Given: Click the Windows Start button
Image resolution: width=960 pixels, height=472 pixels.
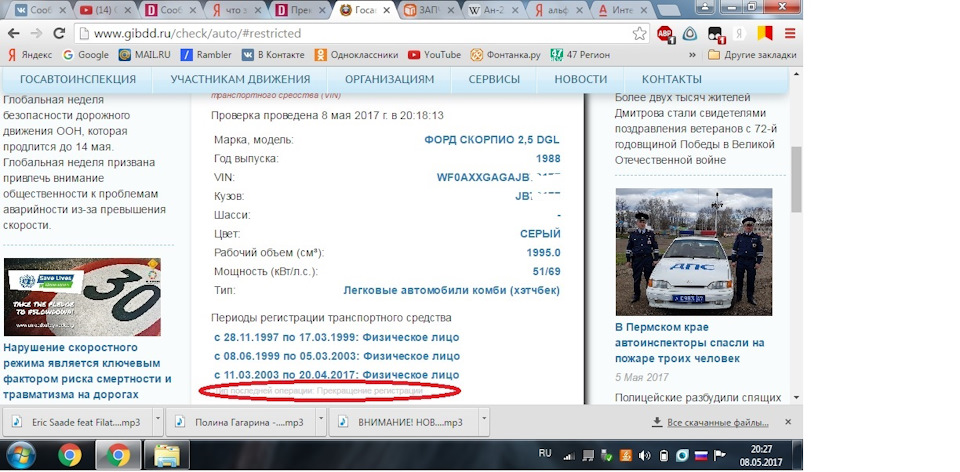Looking at the screenshot, I should pos(20,456).
